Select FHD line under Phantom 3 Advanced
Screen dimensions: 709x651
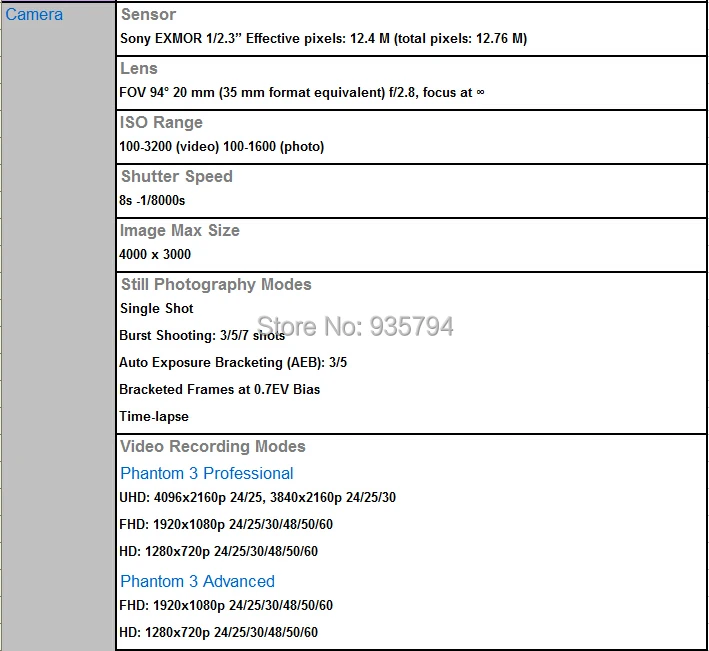[226, 605]
